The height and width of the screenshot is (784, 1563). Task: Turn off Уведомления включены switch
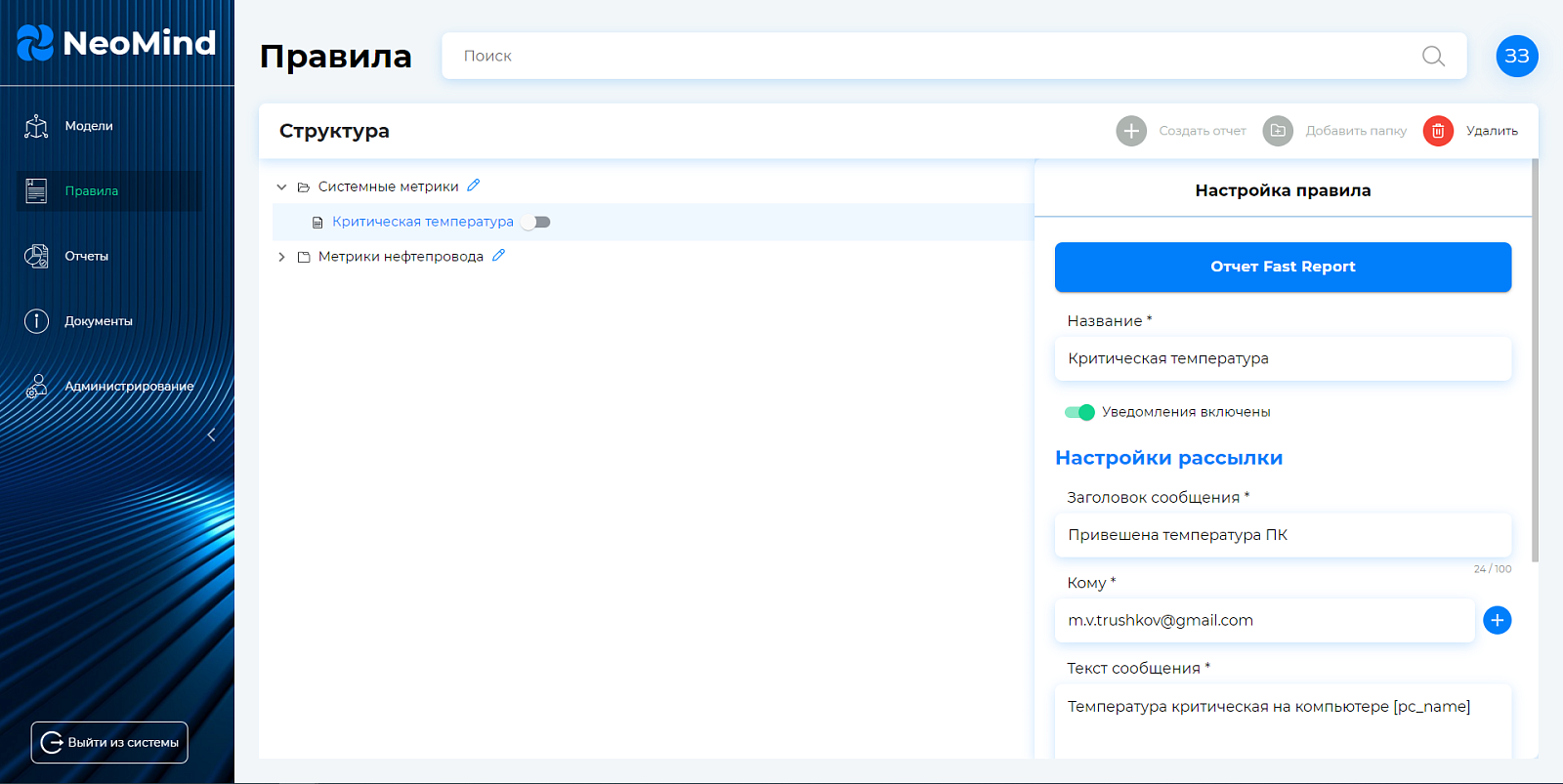1079,412
